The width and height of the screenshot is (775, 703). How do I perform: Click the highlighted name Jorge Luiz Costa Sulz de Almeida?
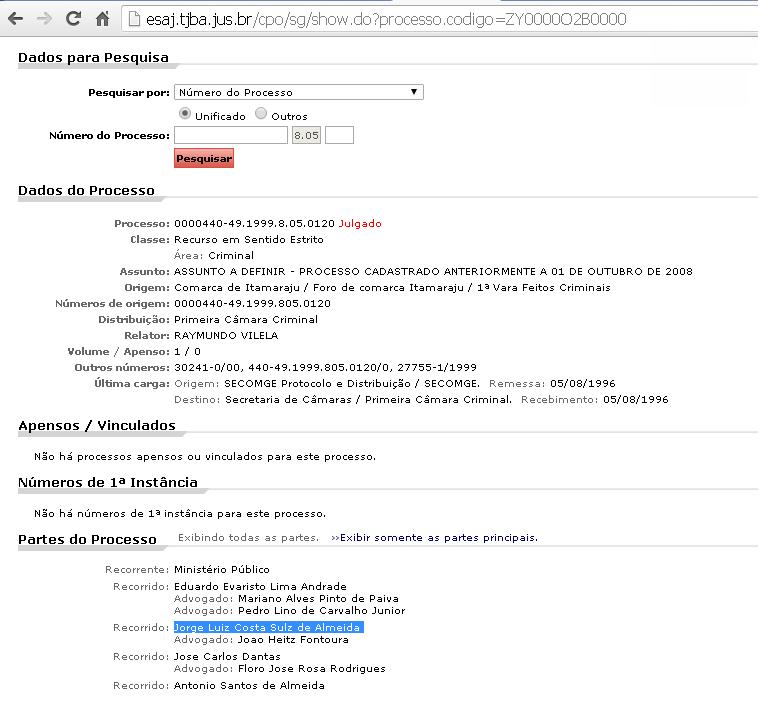coord(268,628)
